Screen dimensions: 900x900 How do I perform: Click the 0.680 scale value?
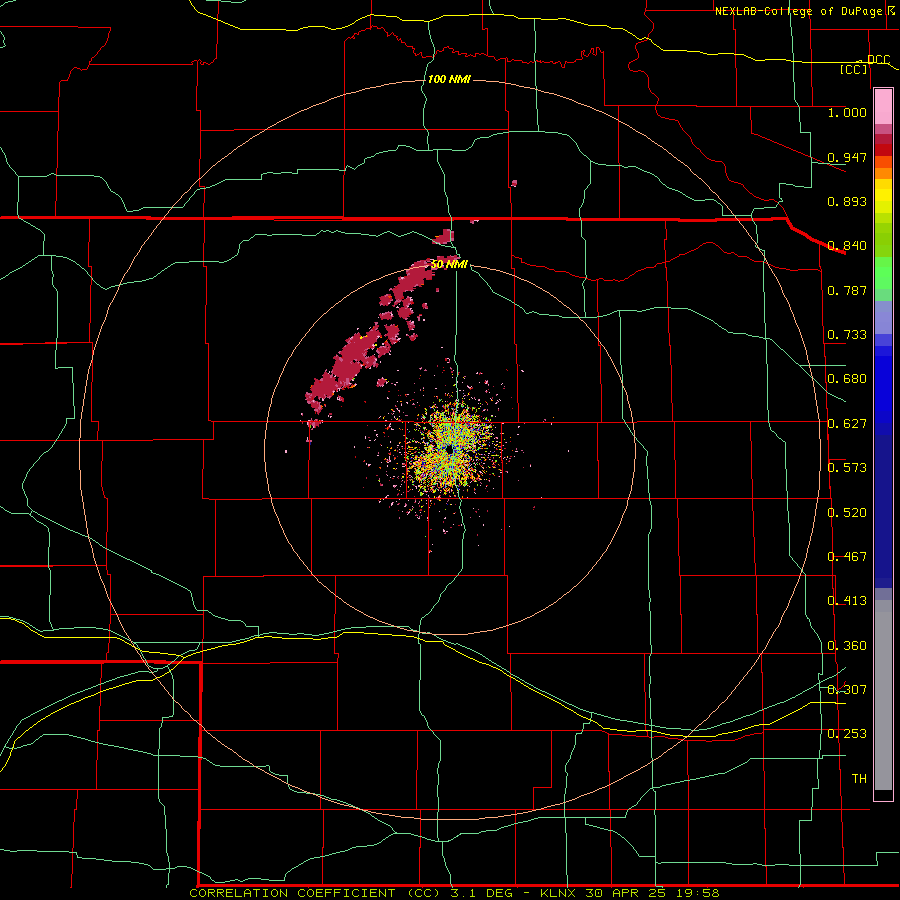[x=847, y=379]
